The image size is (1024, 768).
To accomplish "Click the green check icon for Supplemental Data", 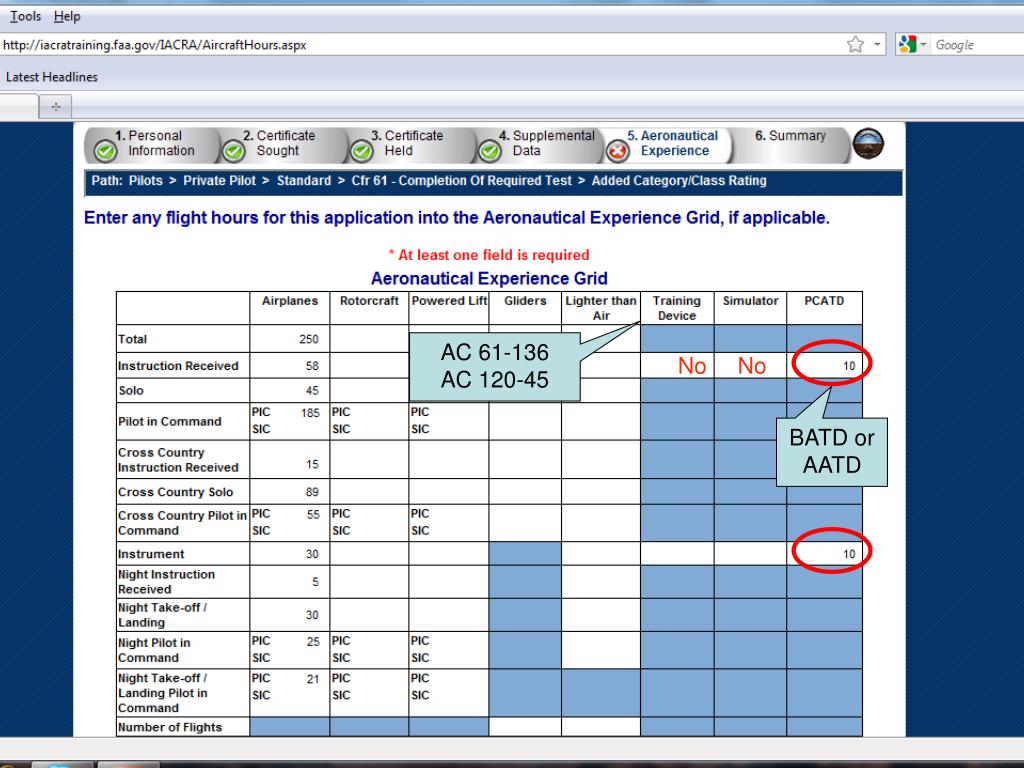I will click(x=489, y=152).
